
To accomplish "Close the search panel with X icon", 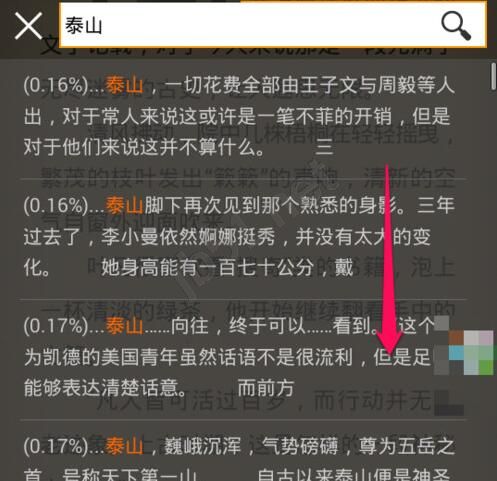I will pos(29,26).
